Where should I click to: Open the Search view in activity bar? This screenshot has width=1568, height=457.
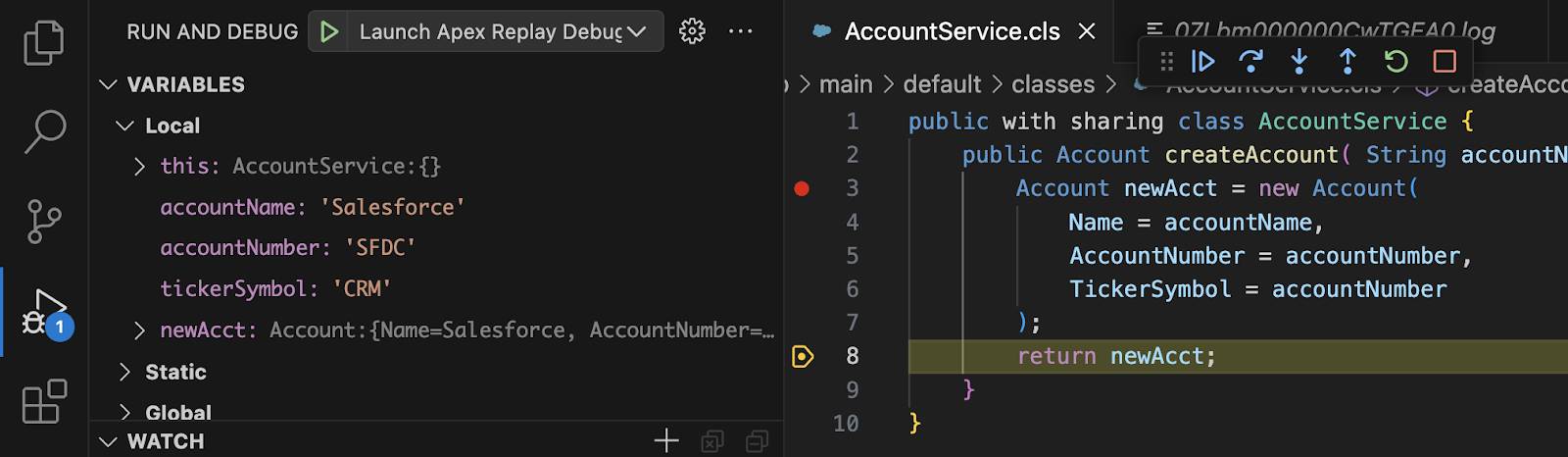tap(44, 131)
